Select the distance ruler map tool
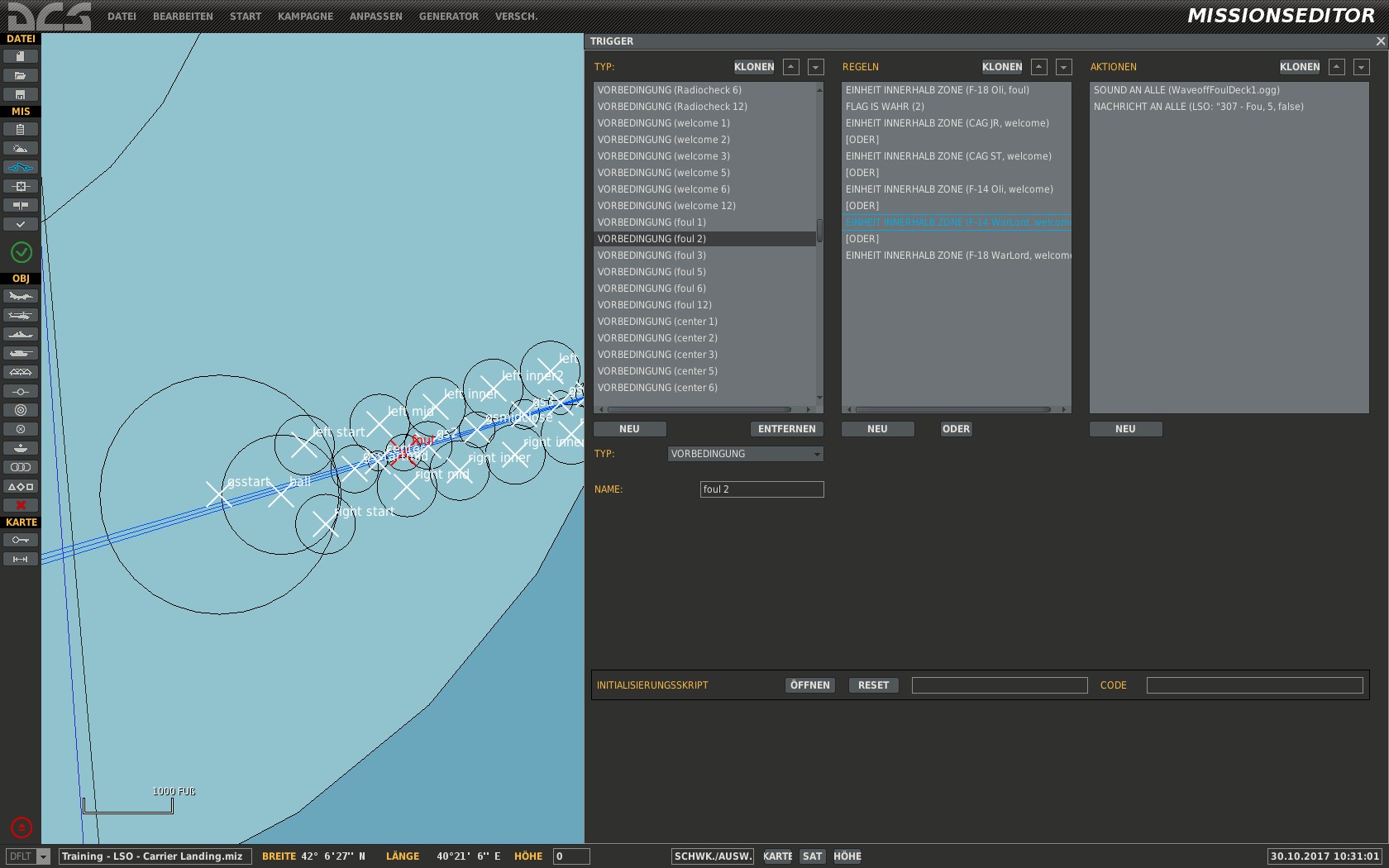Image resolution: width=1389 pixels, height=868 pixels. pyautogui.click(x=21, y=559)
